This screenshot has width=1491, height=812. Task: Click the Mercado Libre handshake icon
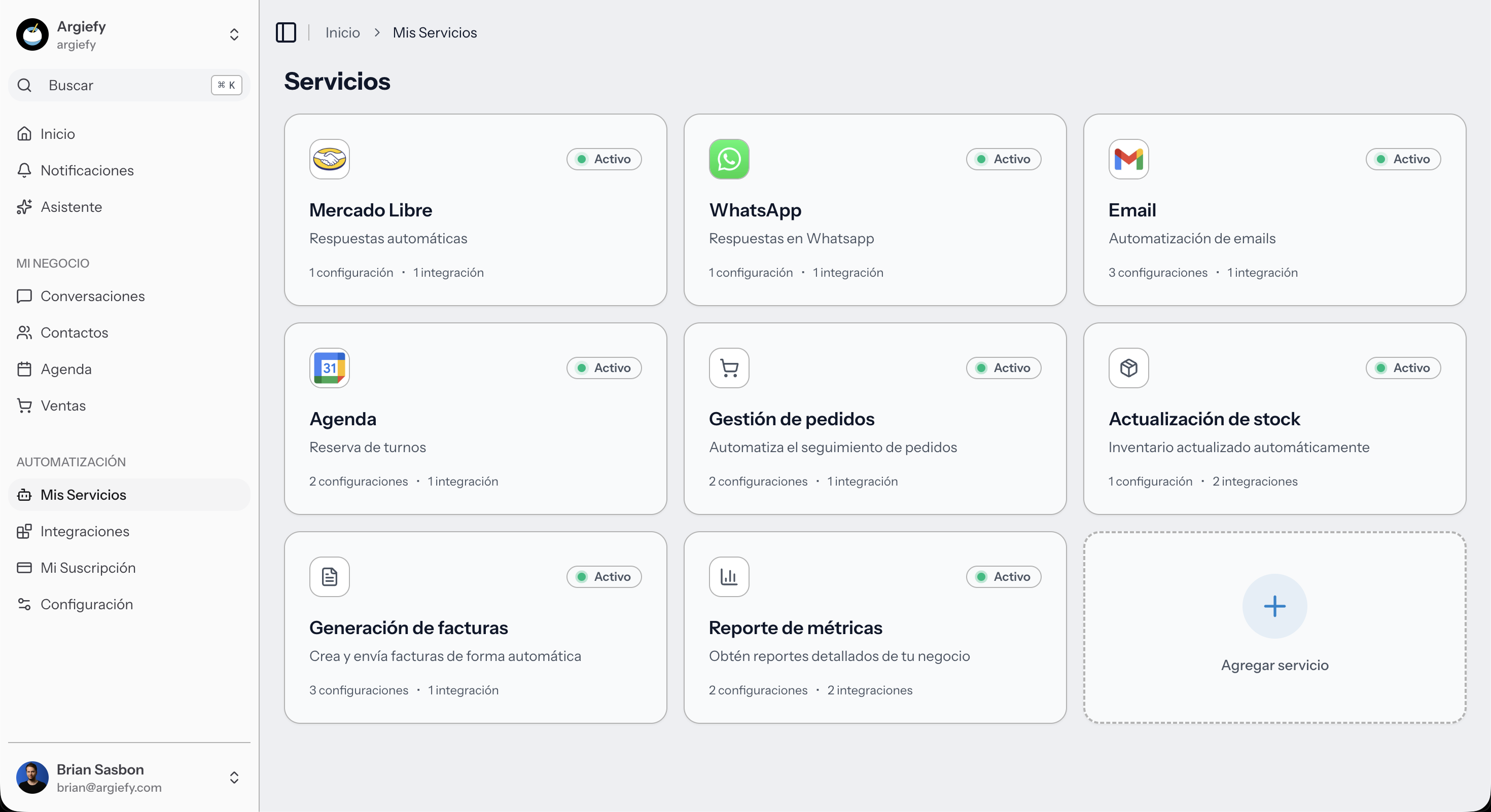coord(329,159)
